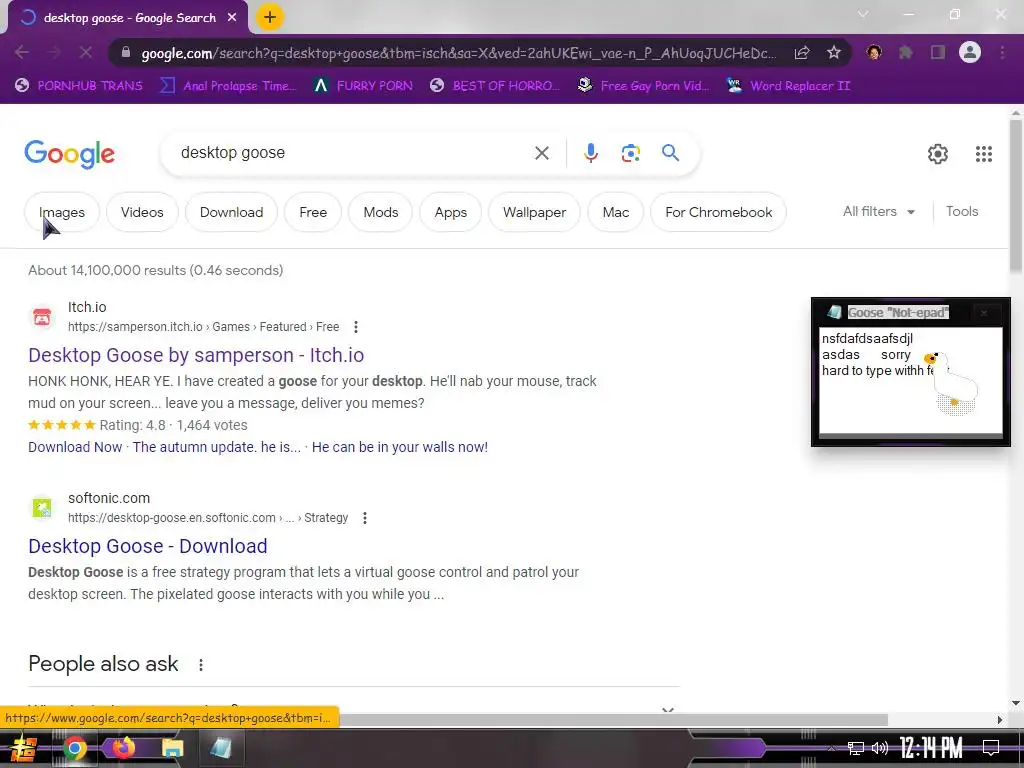This screenshot has height=768, width=1024.
Task: Click the Itch.io site favicon
Action: pos(42,317)
